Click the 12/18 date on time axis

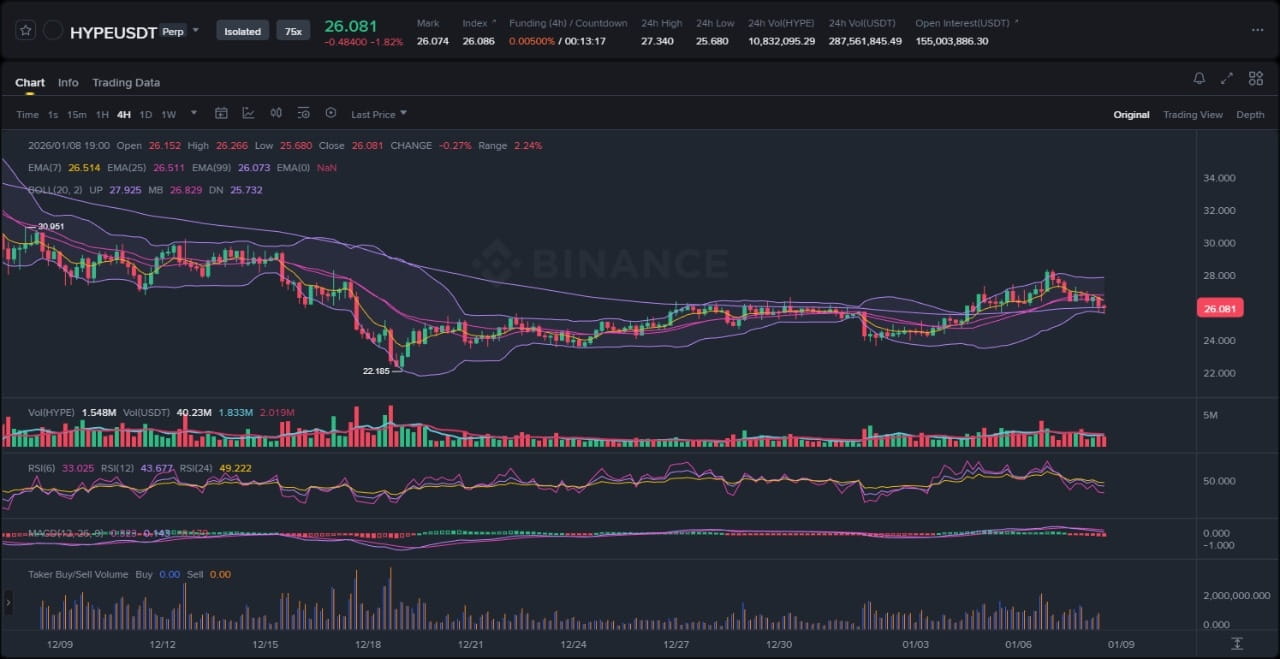[367, 644]
